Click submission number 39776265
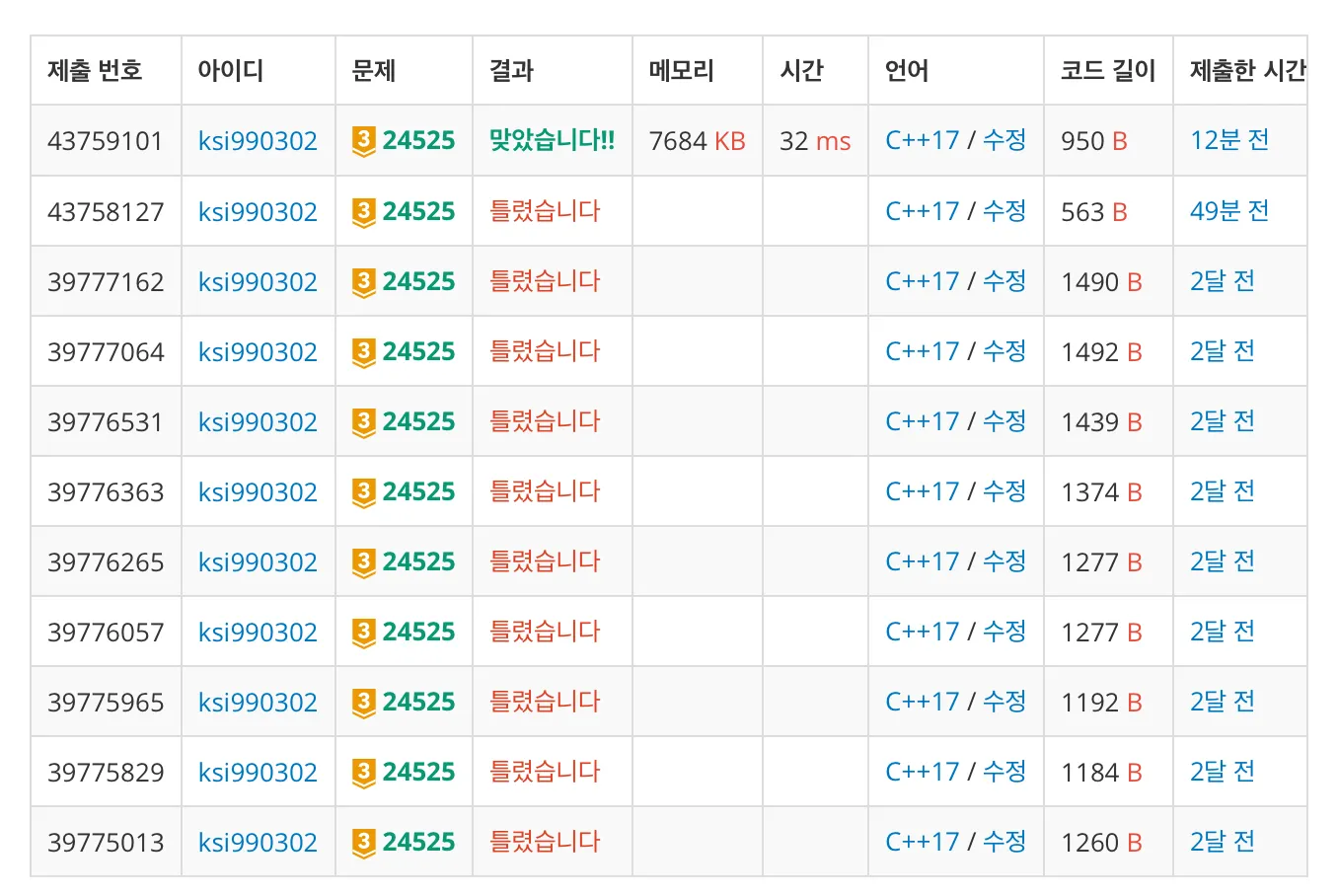Image resolution: width=1338 pixels, height=896 pixels. [x=106, y=561]
